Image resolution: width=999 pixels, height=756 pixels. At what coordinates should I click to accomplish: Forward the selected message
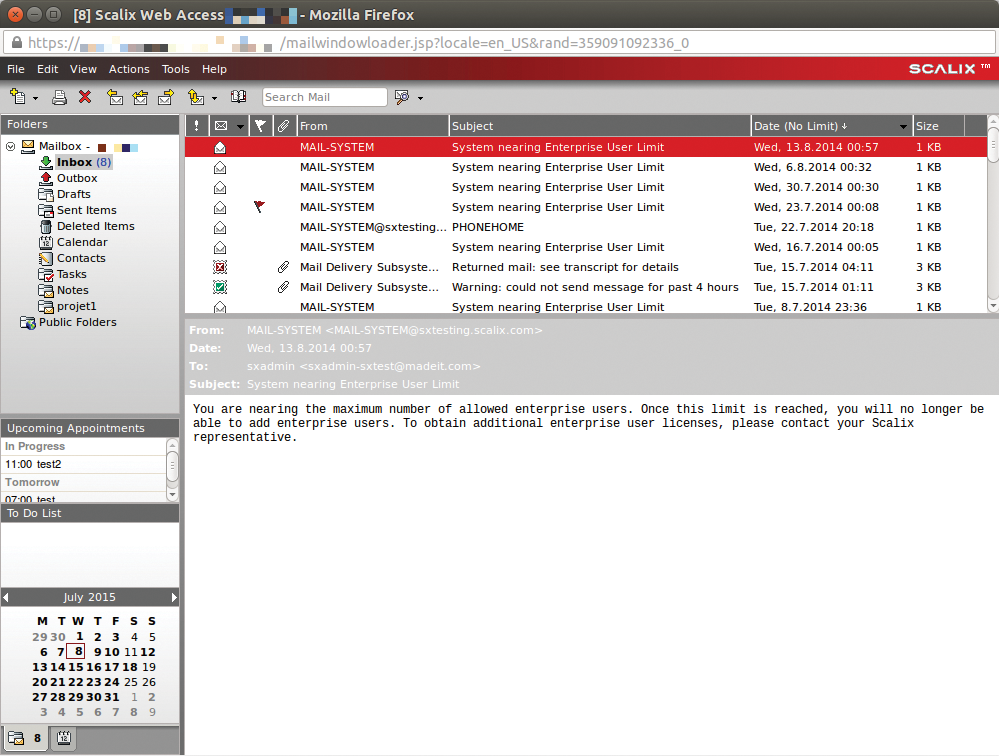pyautogui.click(x=166, y=96)
